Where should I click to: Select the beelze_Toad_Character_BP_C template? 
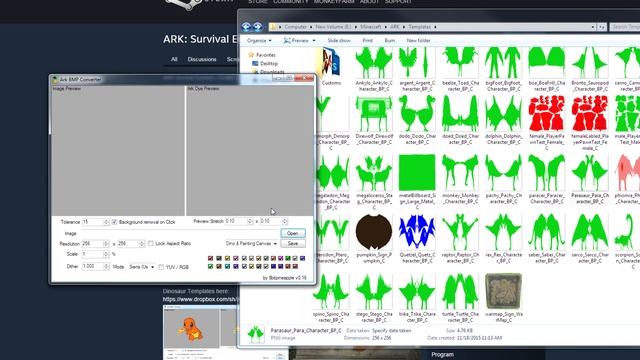click(x=460, y=69)
